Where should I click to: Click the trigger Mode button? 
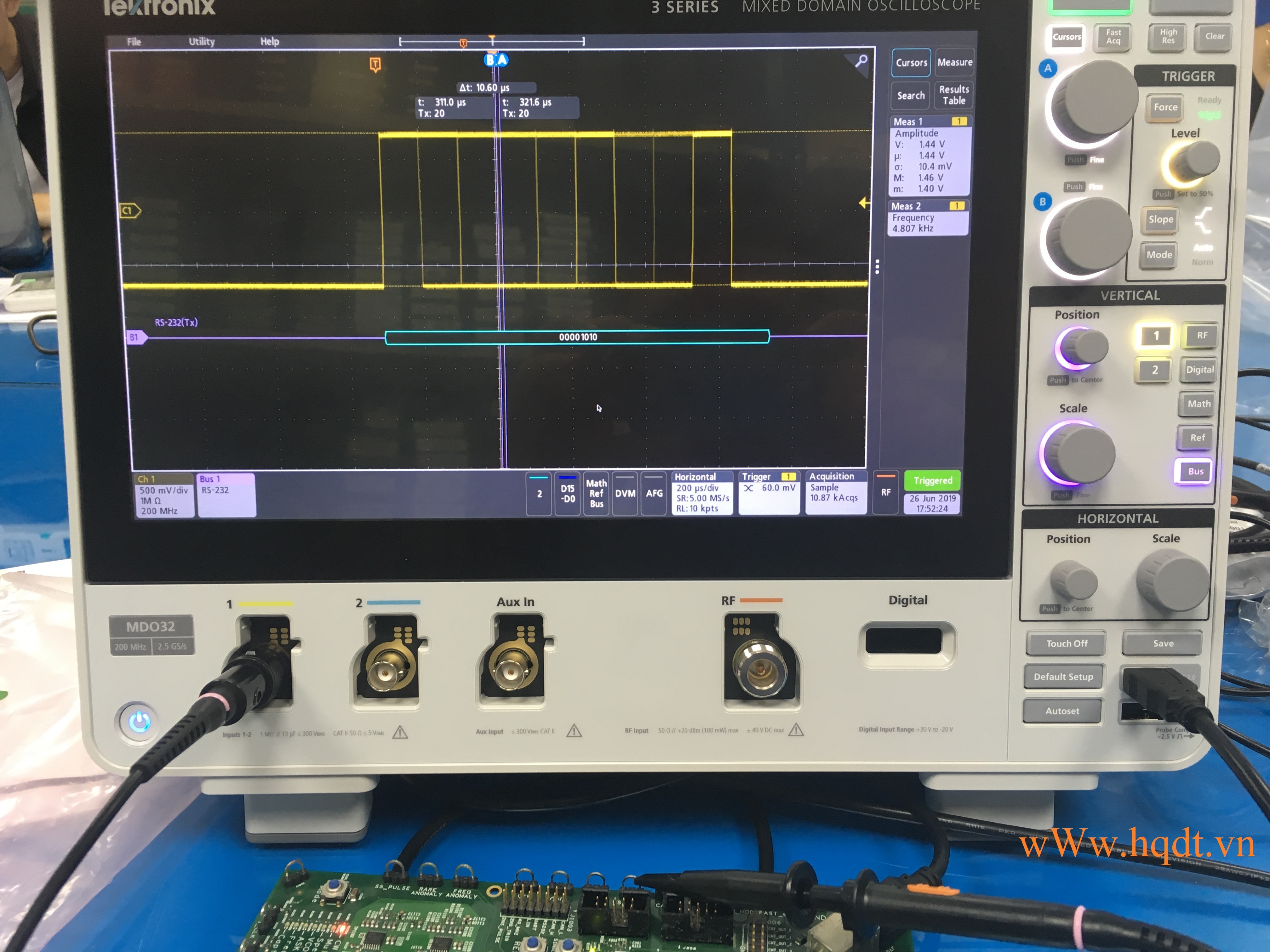(x=1159, y=255)
